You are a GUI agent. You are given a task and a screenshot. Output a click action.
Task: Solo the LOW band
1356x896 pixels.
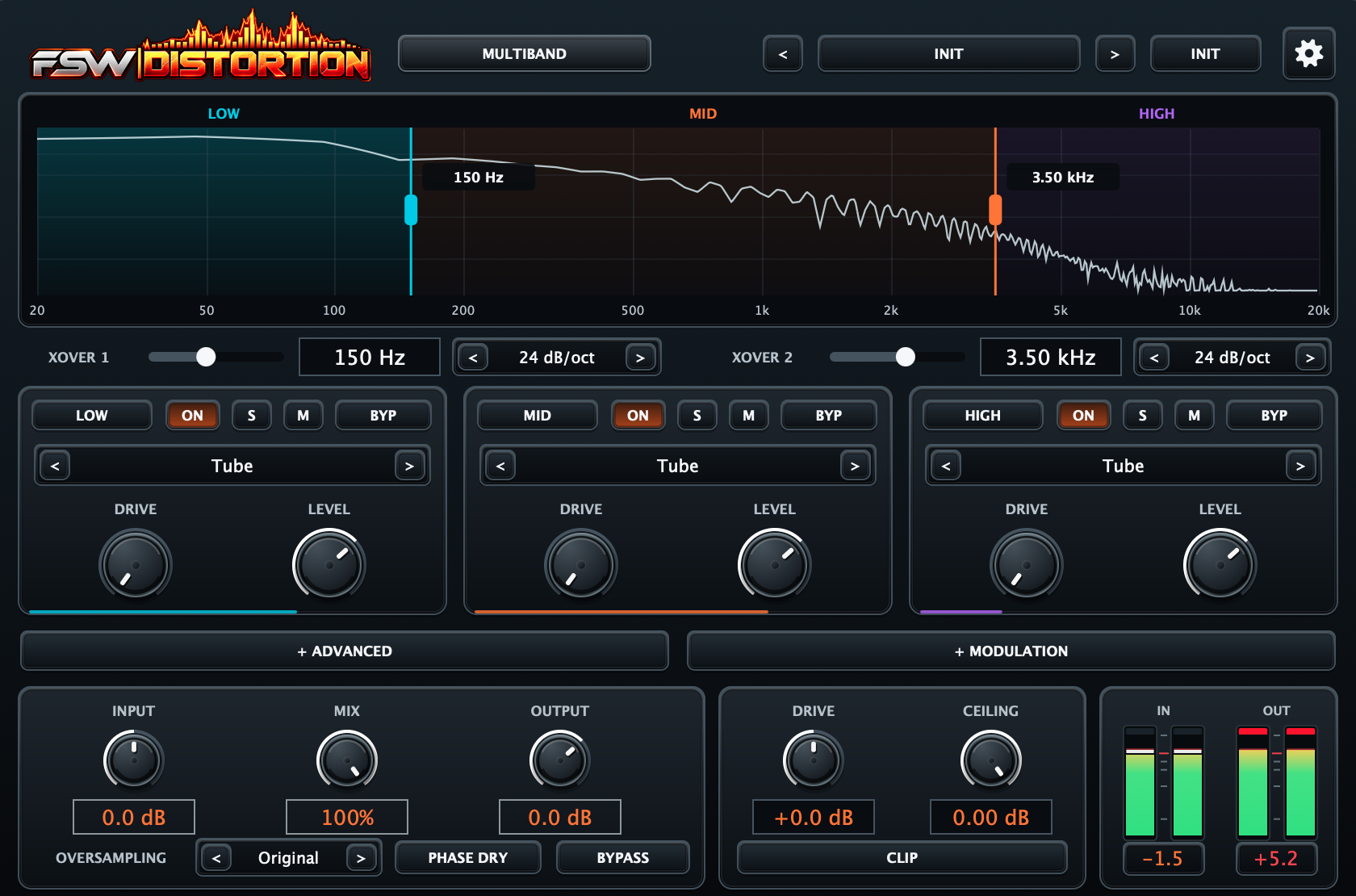[251, 415]
